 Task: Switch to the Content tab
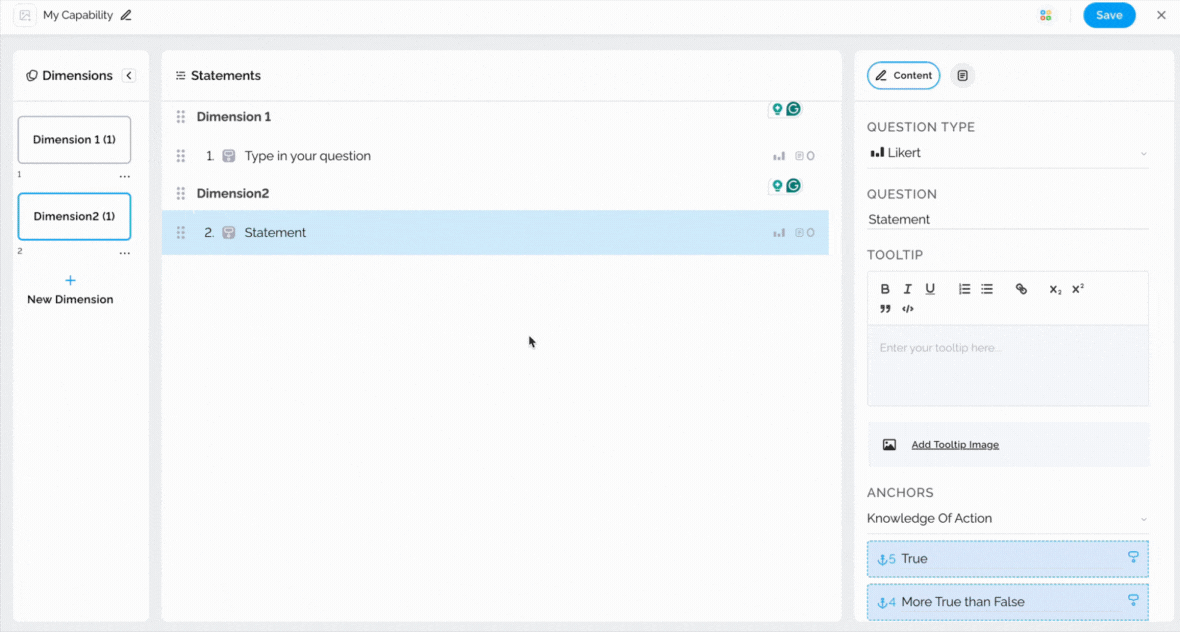903,76
